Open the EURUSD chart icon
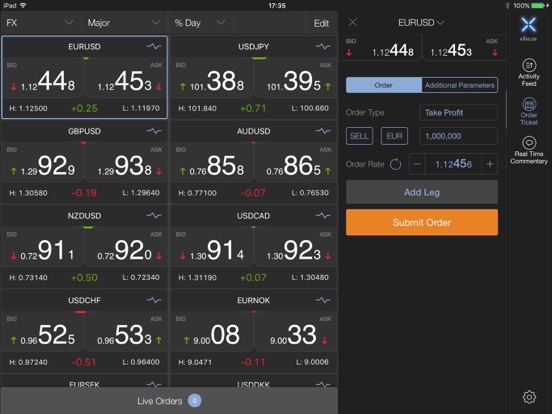The height and width of the screenshot is (414, 552). click(x=154, y=46)
